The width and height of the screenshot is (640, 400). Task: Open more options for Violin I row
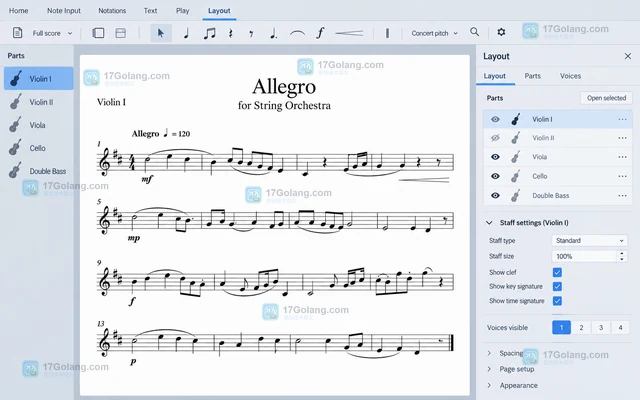[x=622, y=119]
